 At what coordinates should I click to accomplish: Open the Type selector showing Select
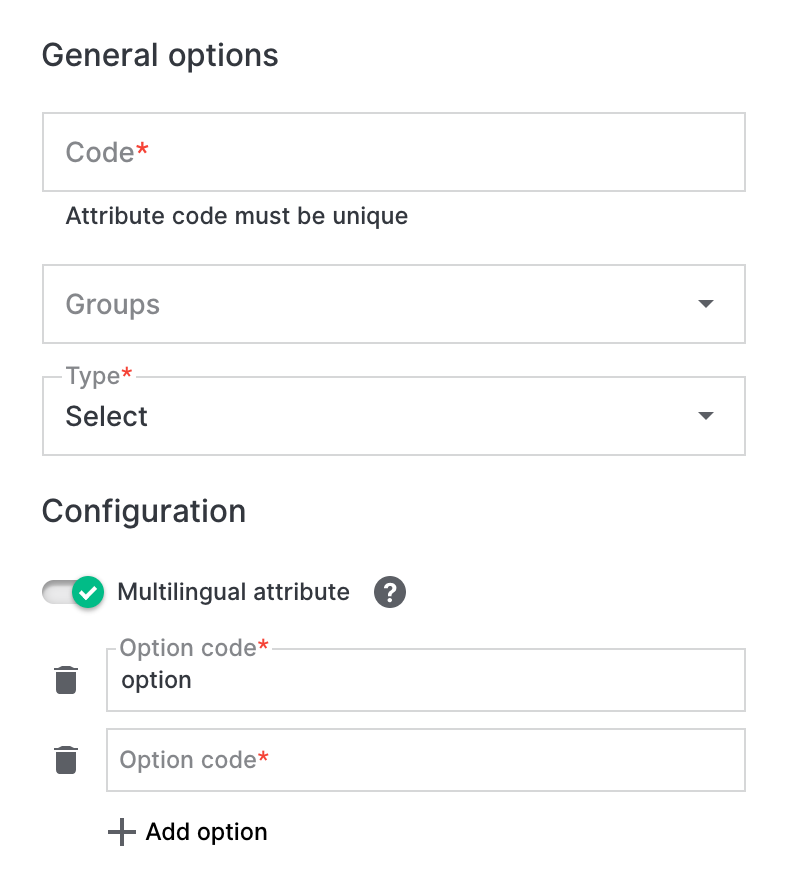(394, 416)
